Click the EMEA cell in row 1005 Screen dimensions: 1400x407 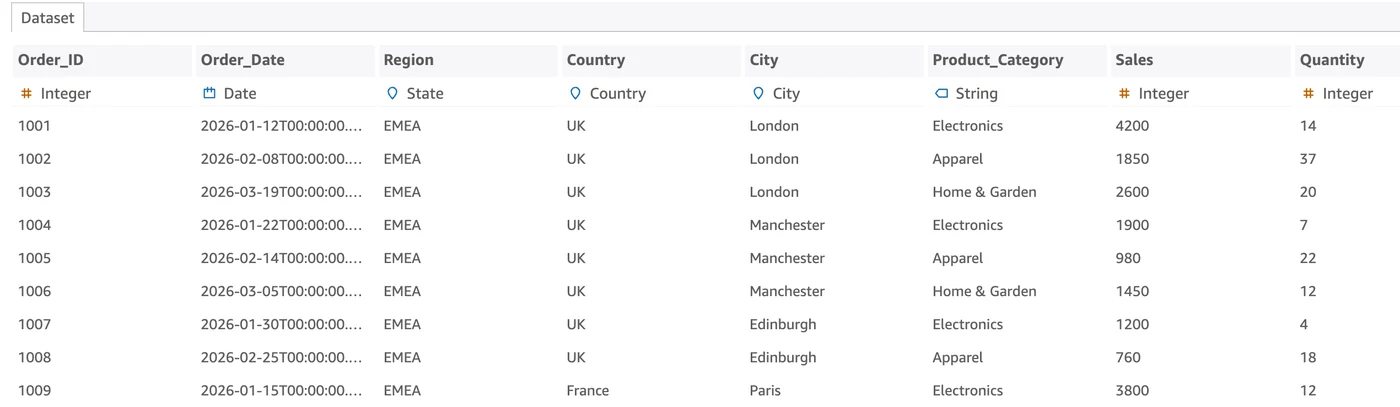[x=402, y=258]
